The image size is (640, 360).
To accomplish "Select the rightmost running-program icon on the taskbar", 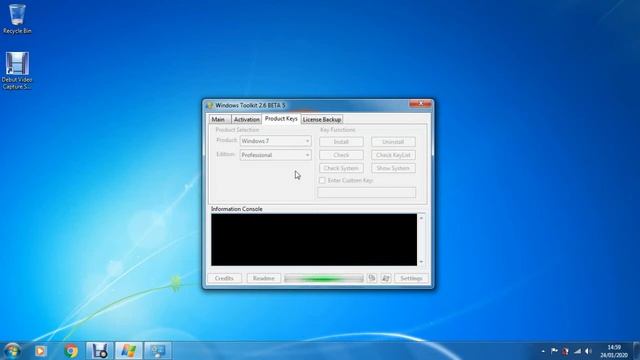I will pos(158,351).
